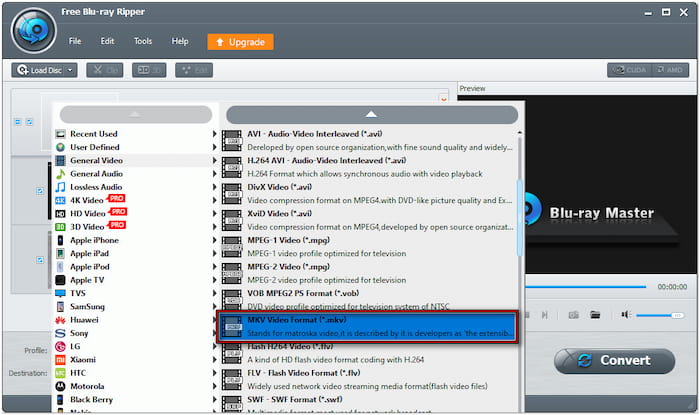Choose H.264 AVI format entry
The image size is (700, 415).
[x=369, y=167]
